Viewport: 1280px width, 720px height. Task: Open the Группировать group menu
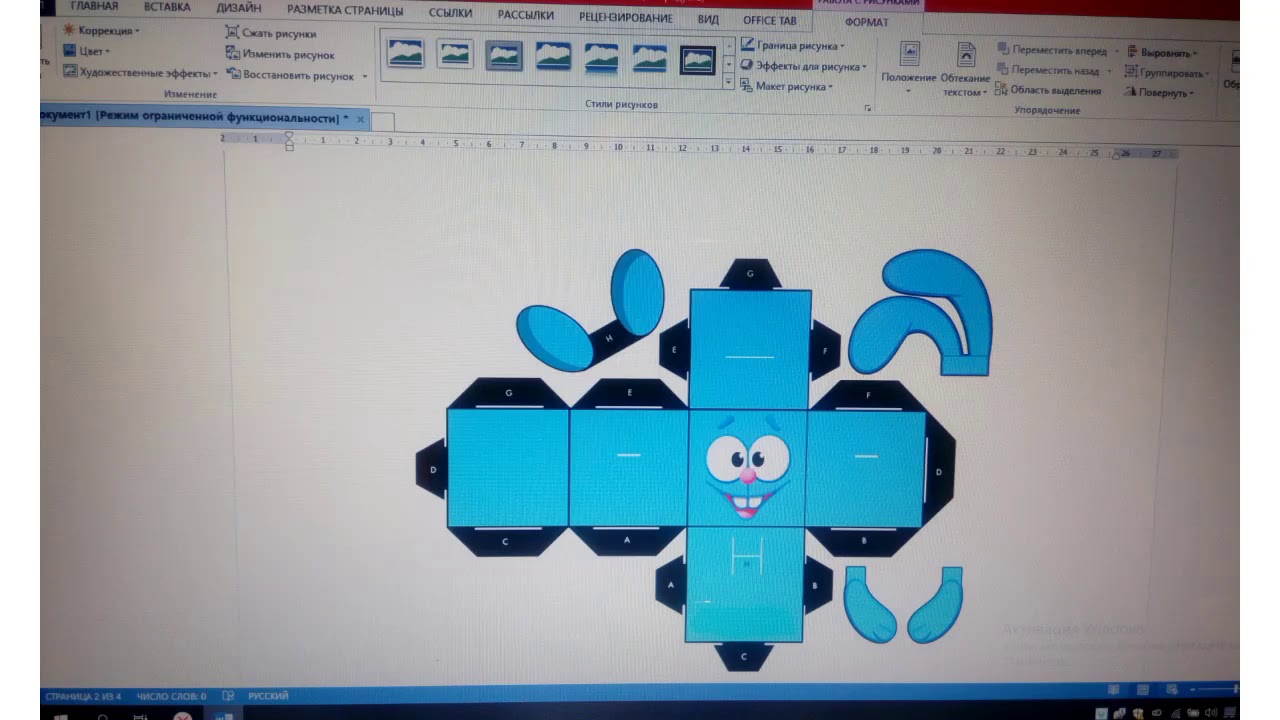click(1166, 72)
